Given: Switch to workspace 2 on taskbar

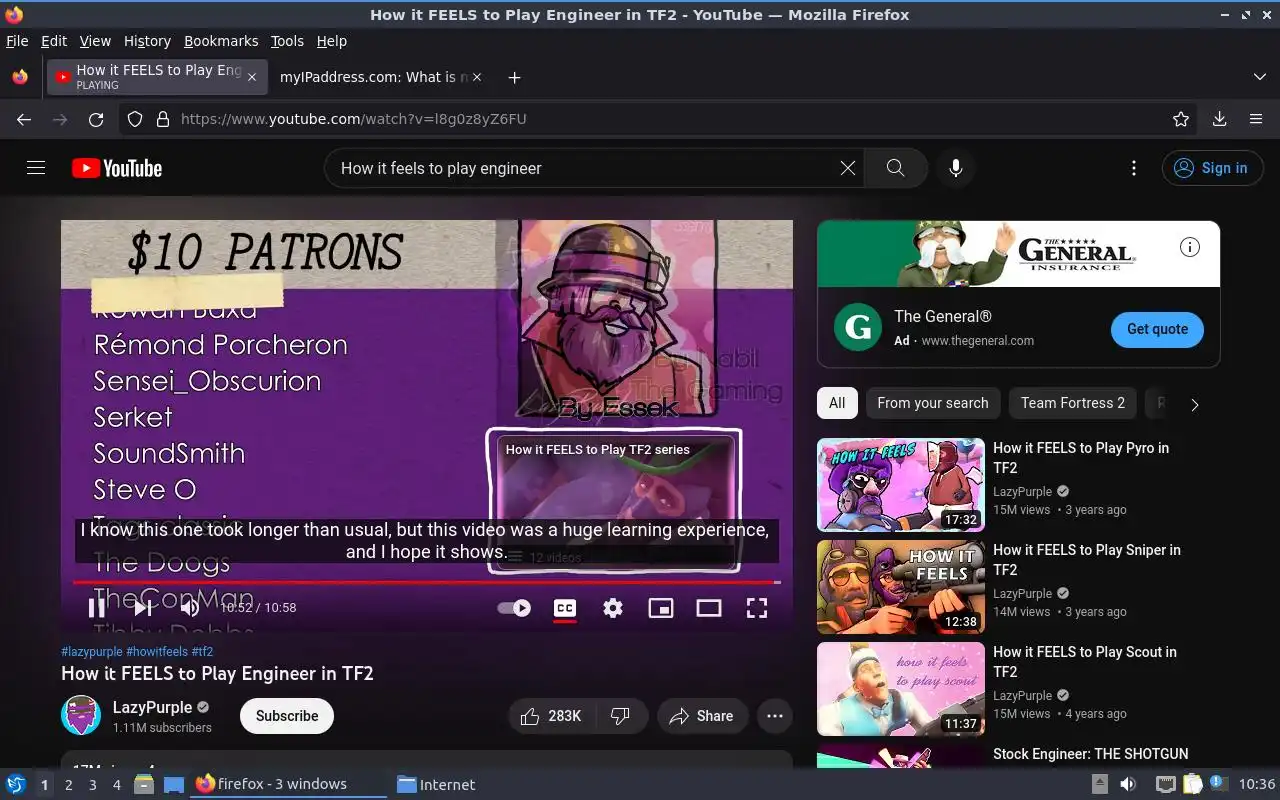Looking at the screenshot, I should 68,785.
